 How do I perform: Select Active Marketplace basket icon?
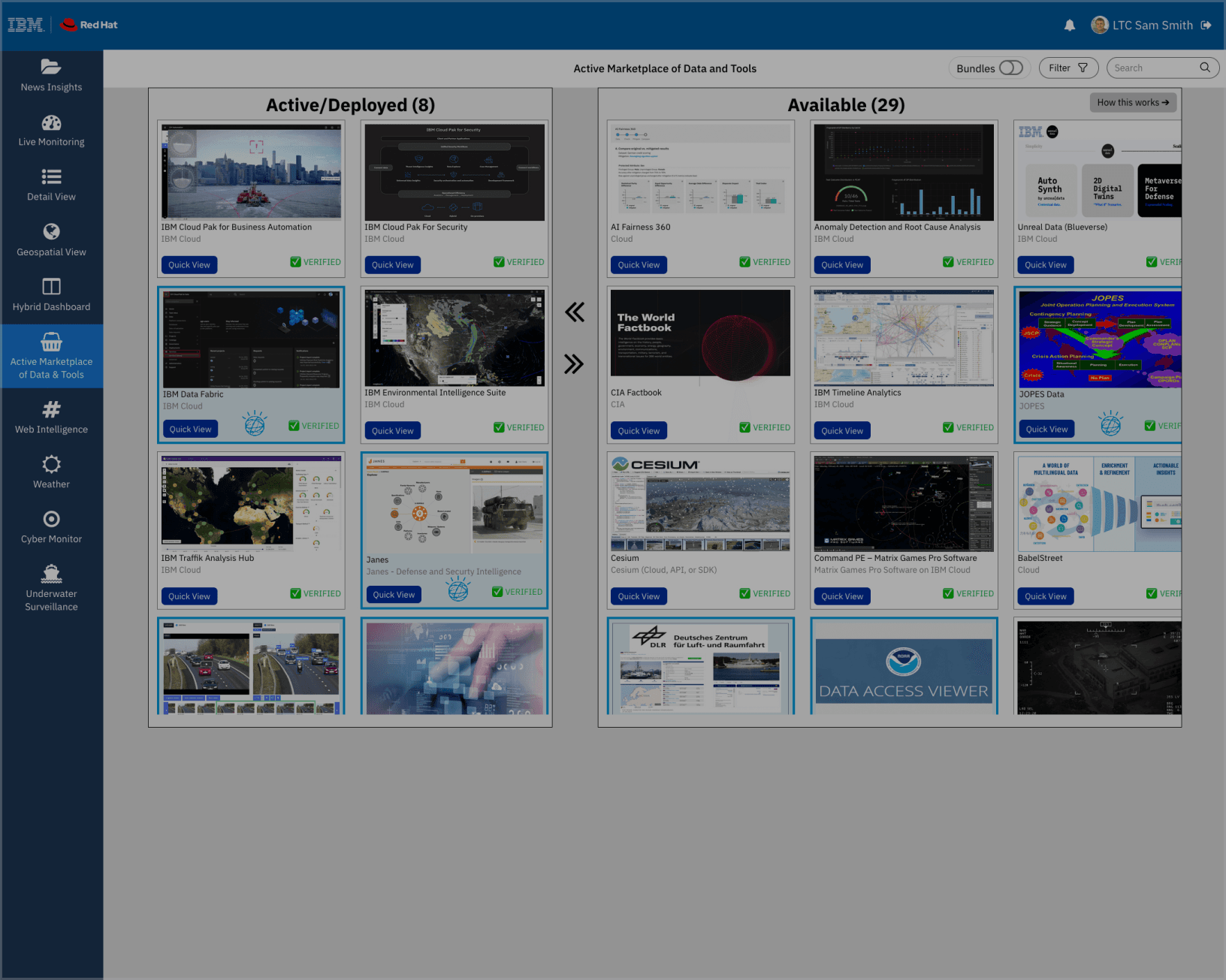(x=51, y=342)
